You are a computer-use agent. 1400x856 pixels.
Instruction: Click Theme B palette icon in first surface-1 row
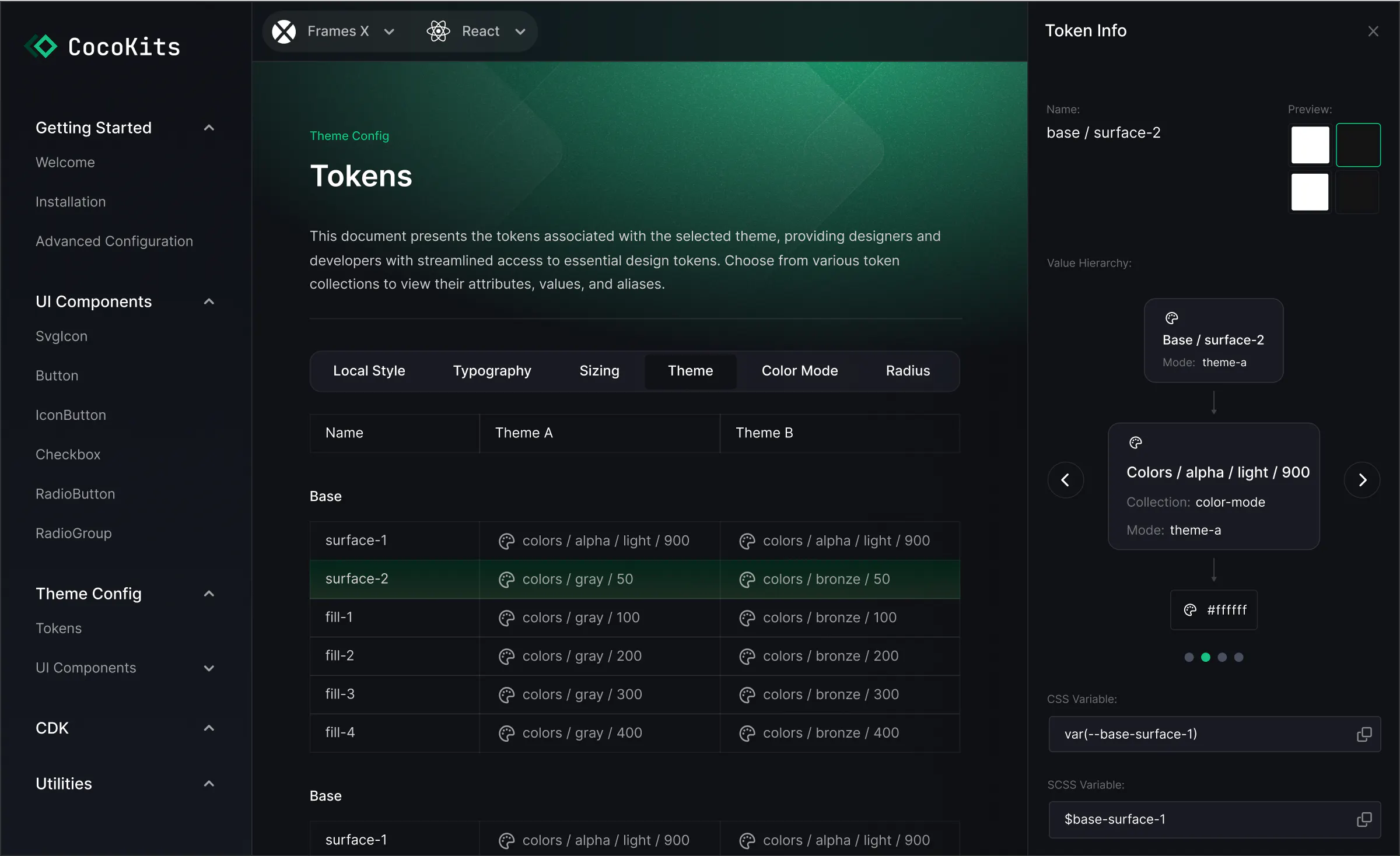tap(747, 541)
